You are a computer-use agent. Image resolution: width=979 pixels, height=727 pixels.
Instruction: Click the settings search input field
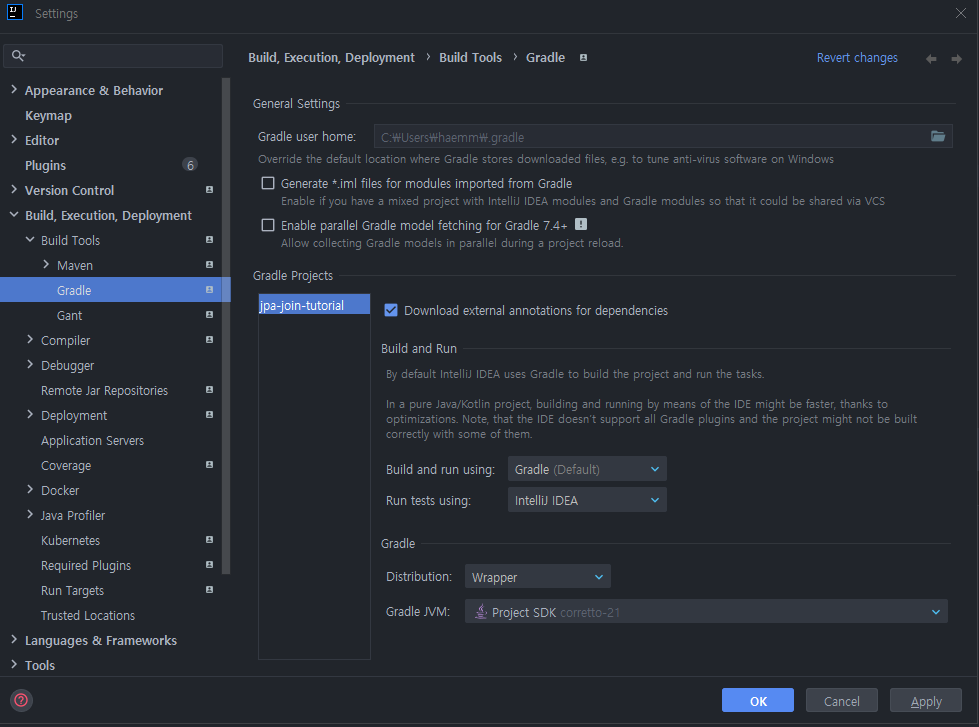tap(113, 56)
